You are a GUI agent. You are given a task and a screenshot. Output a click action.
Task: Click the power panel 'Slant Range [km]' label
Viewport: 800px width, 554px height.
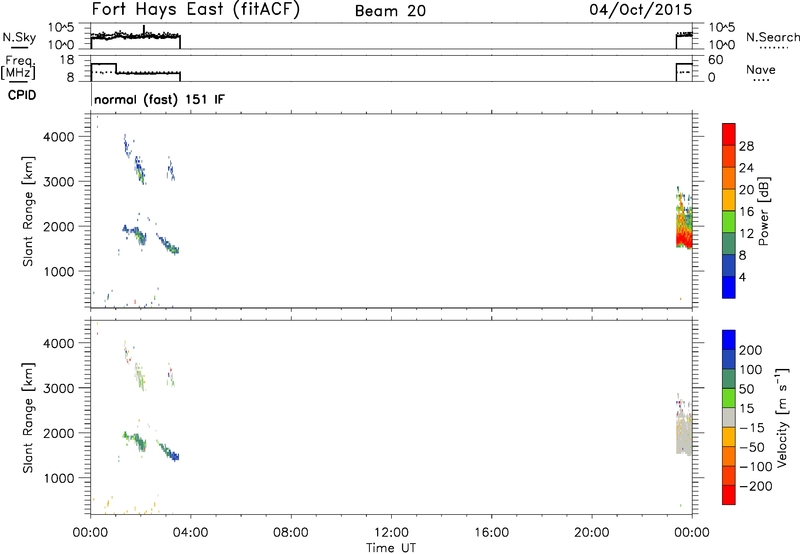click(x=28, y=211)
